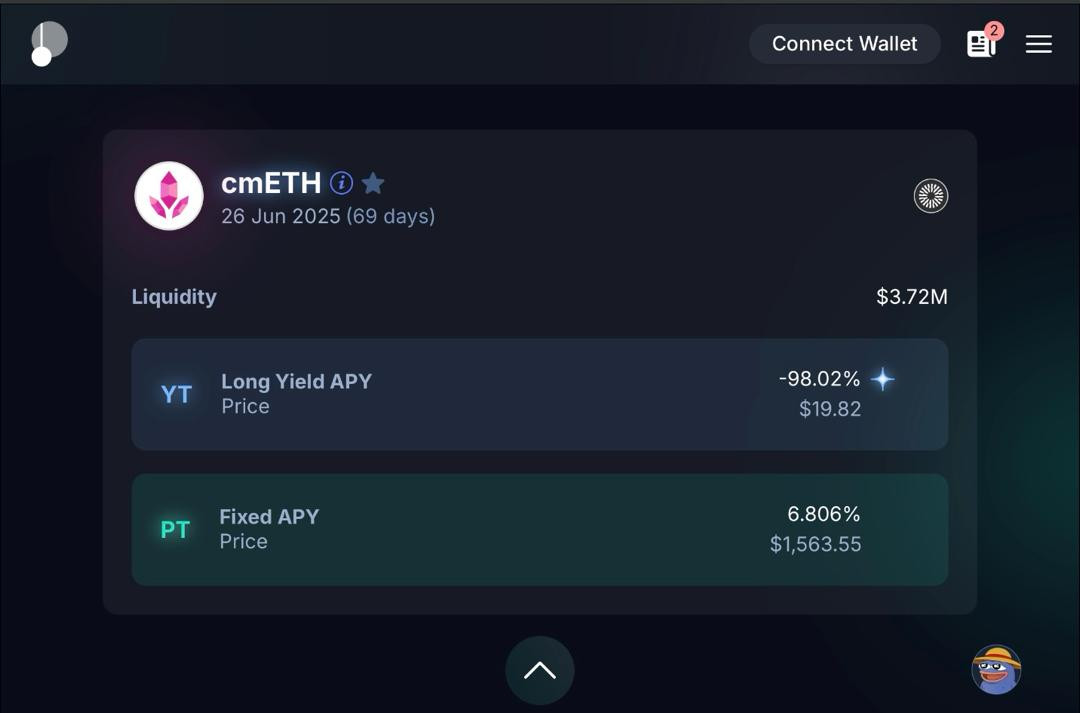
Task: Open cmETH info tooltip icon
Action: pyautogui.click(x=341, y=183)
